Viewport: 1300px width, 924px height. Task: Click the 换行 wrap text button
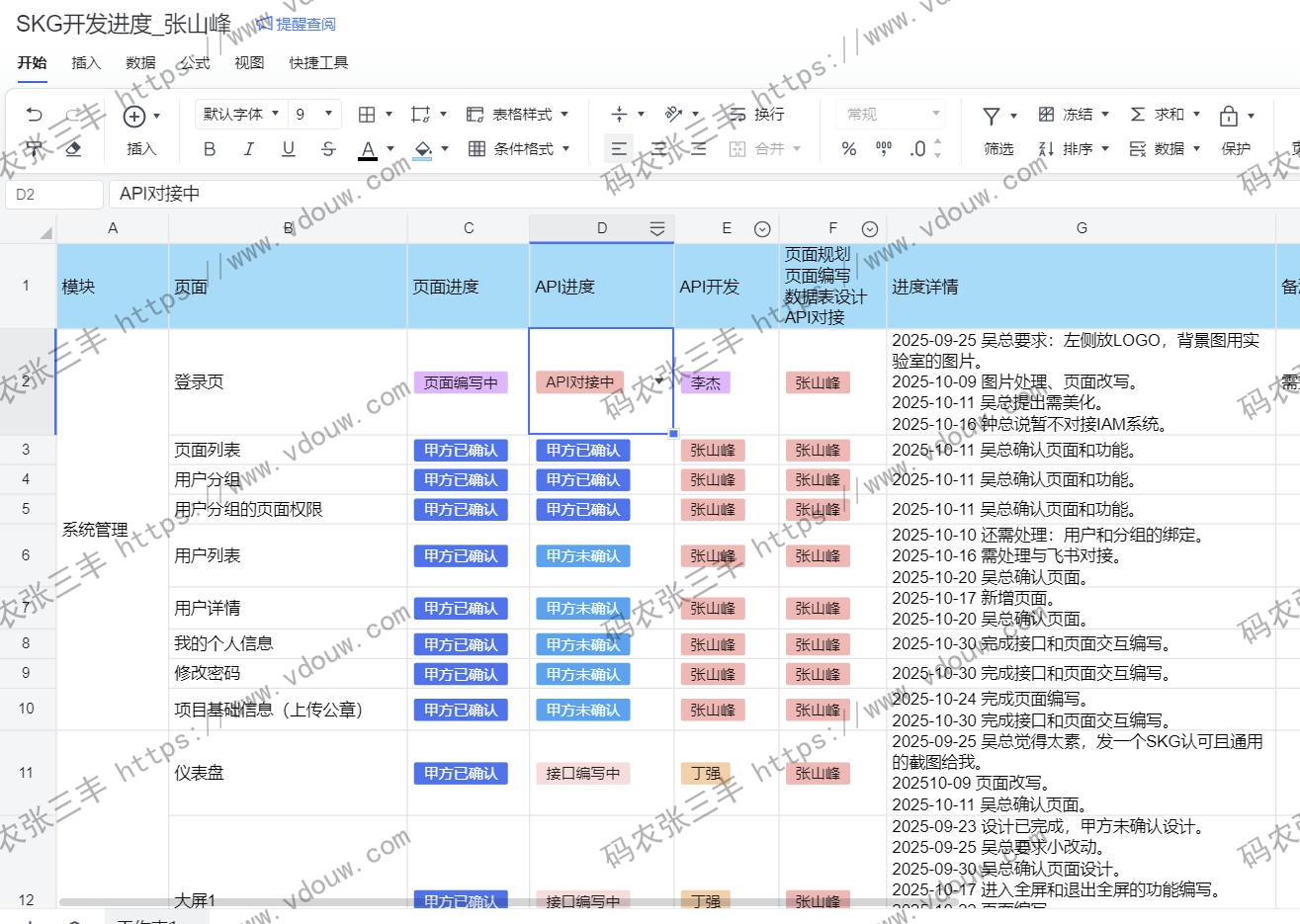tap(757, 115)
